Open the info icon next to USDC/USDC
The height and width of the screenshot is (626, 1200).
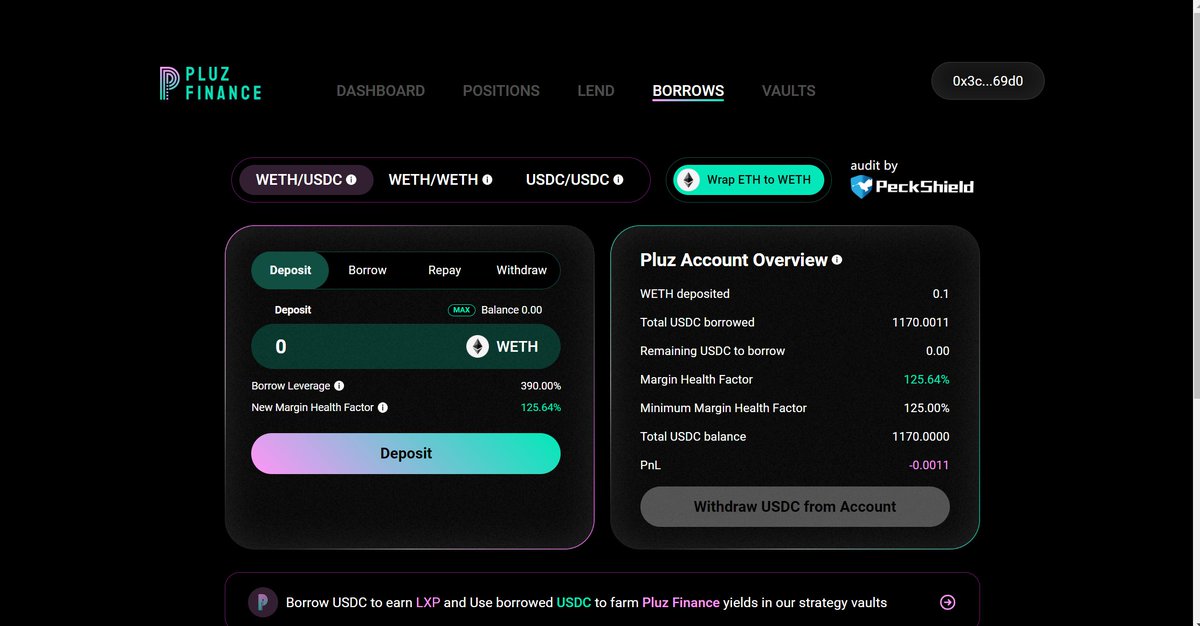tap(618, 180)
